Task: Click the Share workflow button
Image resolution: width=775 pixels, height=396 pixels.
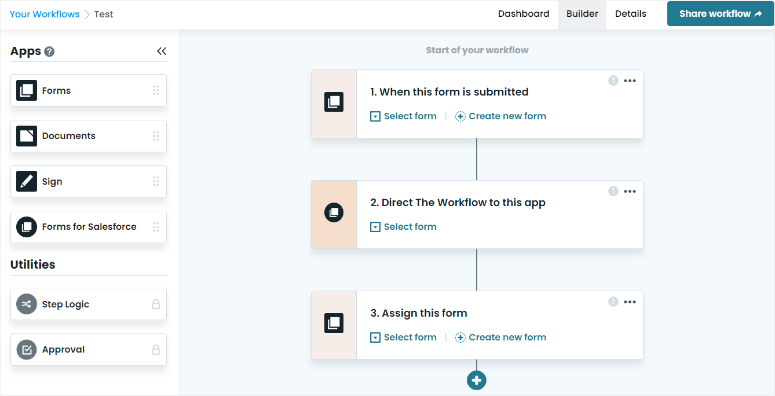Action: (721, 14)
